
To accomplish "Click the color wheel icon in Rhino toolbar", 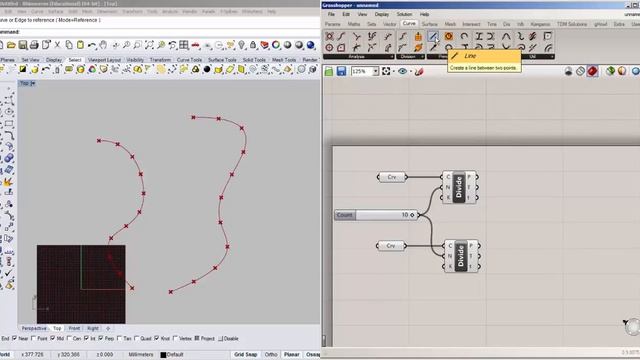I will pyautogui.click(x=276, y=45).
